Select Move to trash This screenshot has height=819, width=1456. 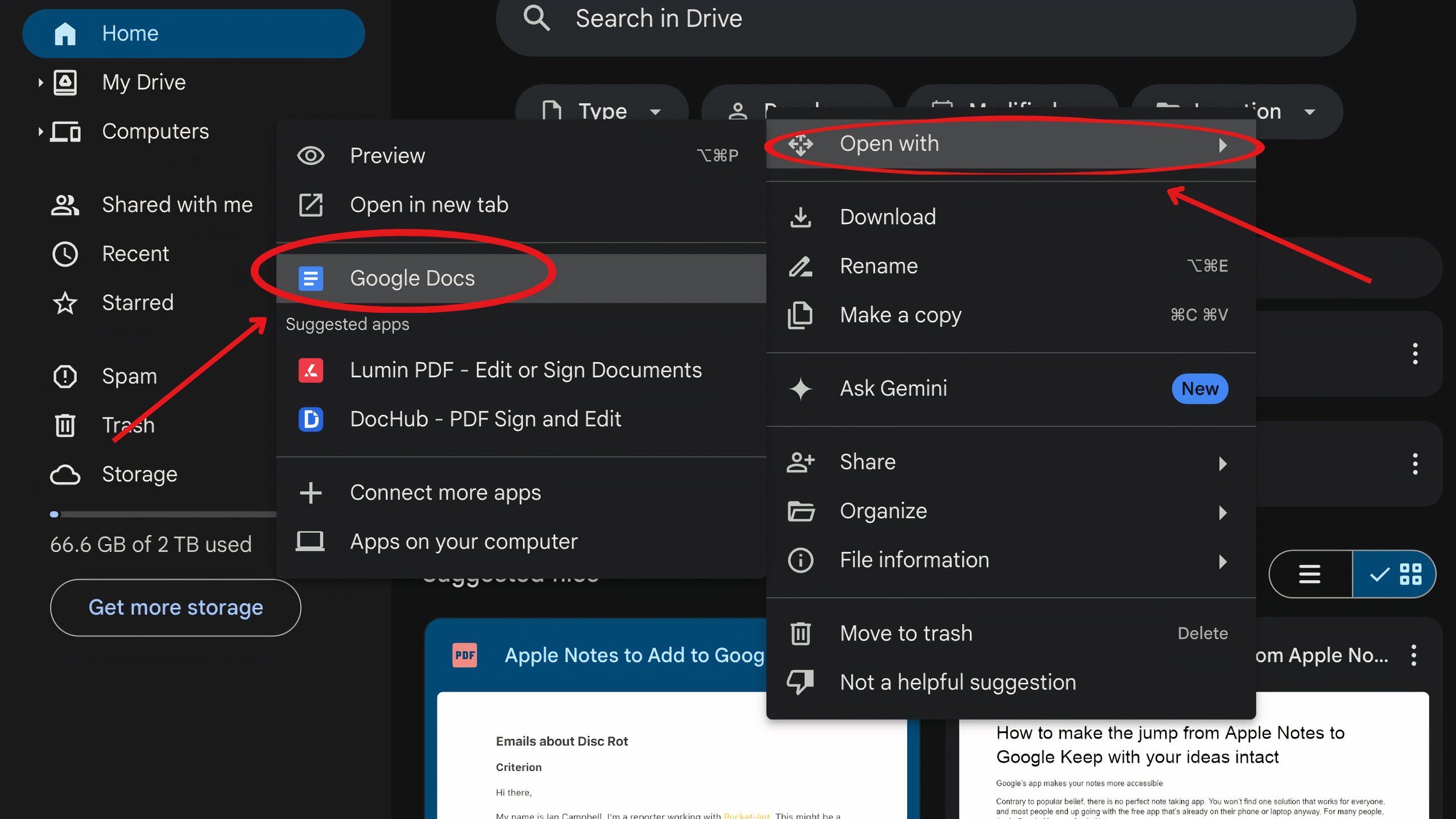[x=1011, y=634]
